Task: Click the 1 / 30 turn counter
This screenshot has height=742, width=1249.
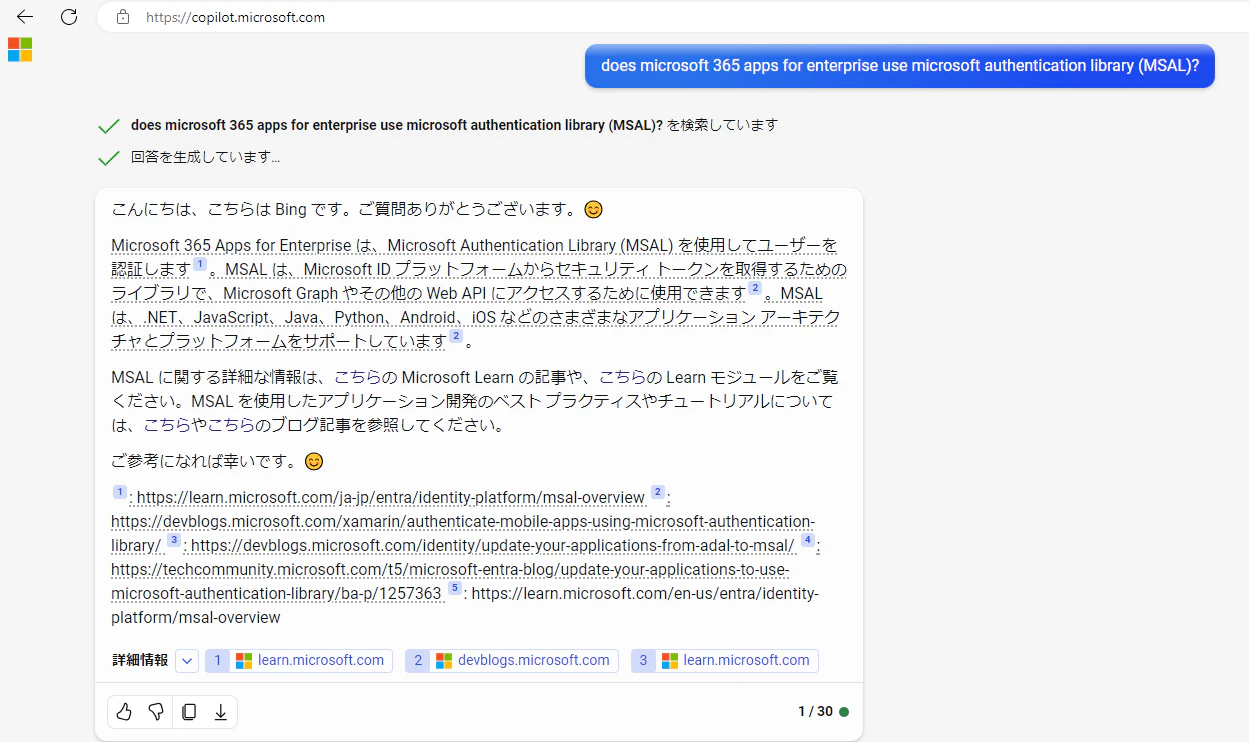Action: (815, 712)
